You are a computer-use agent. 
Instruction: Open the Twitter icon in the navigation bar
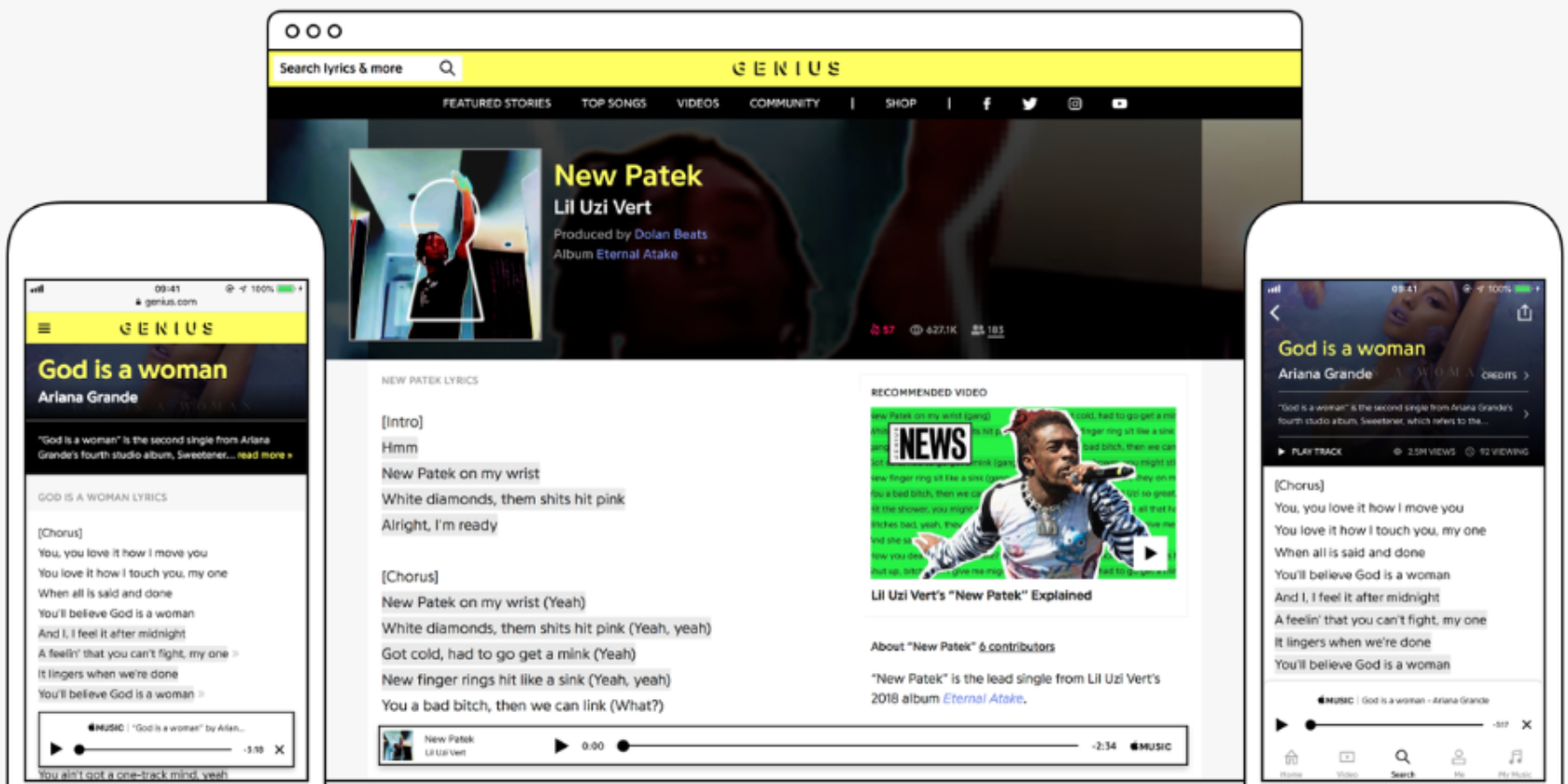1029,104
